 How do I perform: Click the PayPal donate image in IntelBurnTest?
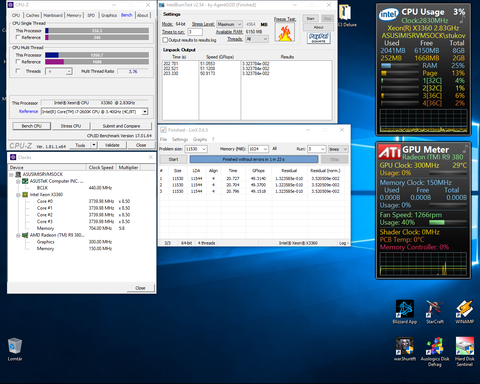coord(319,38)
